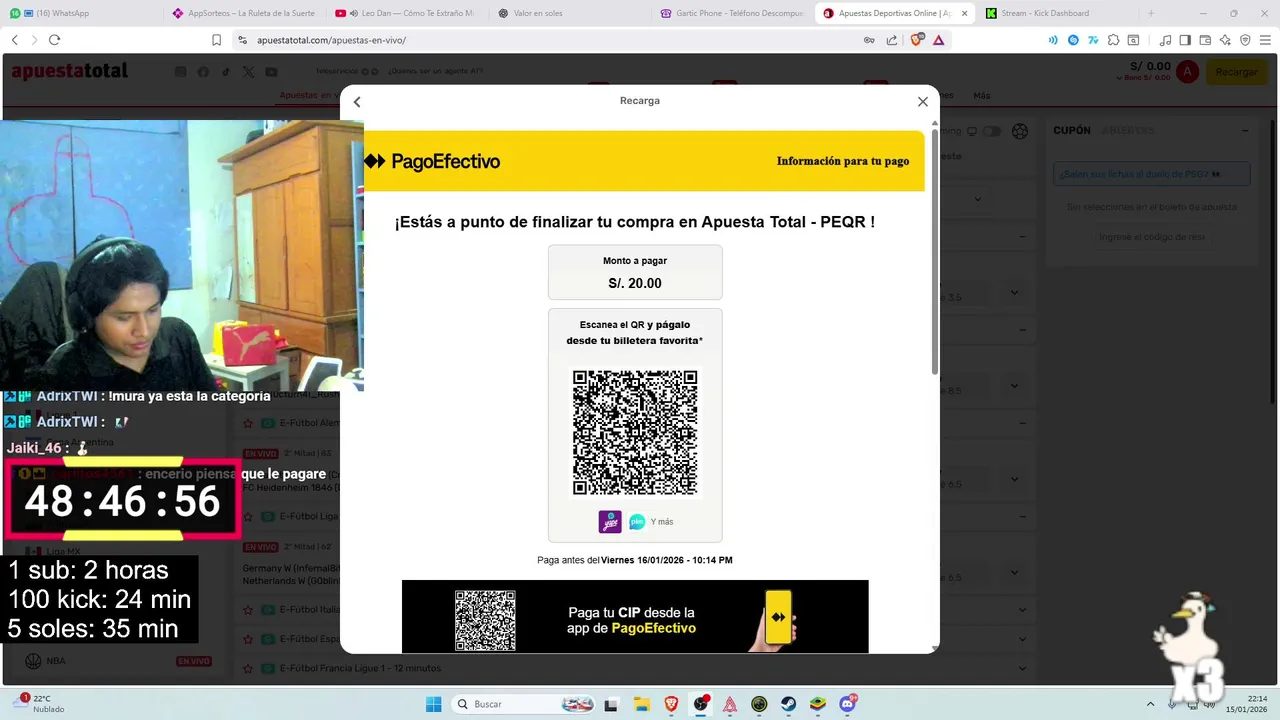Screen dimensions: 1280x720
Task: Close the Recarga modal
Action: pyautogui.click(x=923, y=102)
